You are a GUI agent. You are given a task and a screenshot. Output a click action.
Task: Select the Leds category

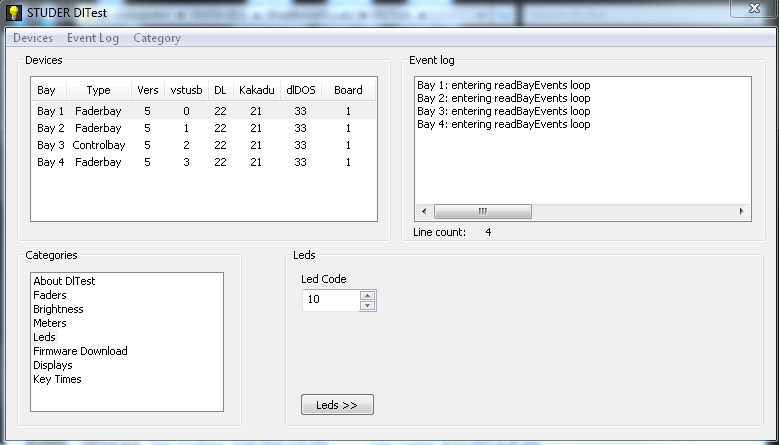point(44,337)
